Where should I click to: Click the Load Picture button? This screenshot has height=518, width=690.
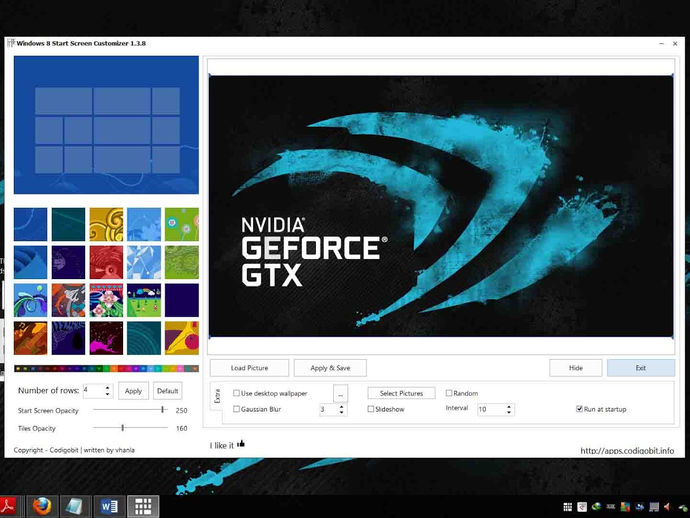249,368
